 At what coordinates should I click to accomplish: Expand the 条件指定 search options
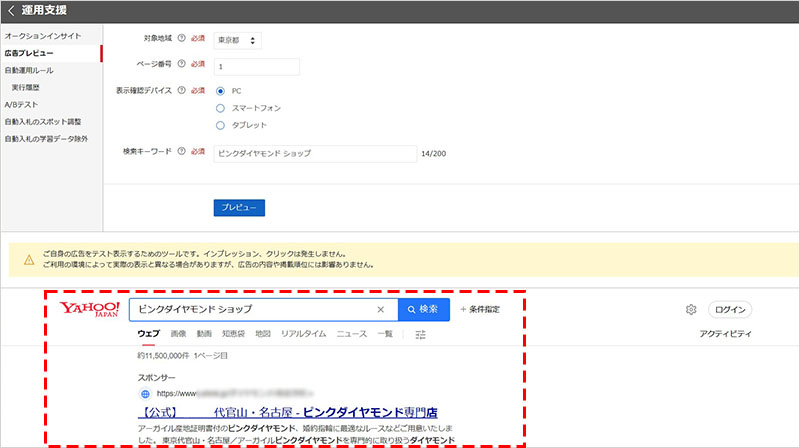(480, 310)
